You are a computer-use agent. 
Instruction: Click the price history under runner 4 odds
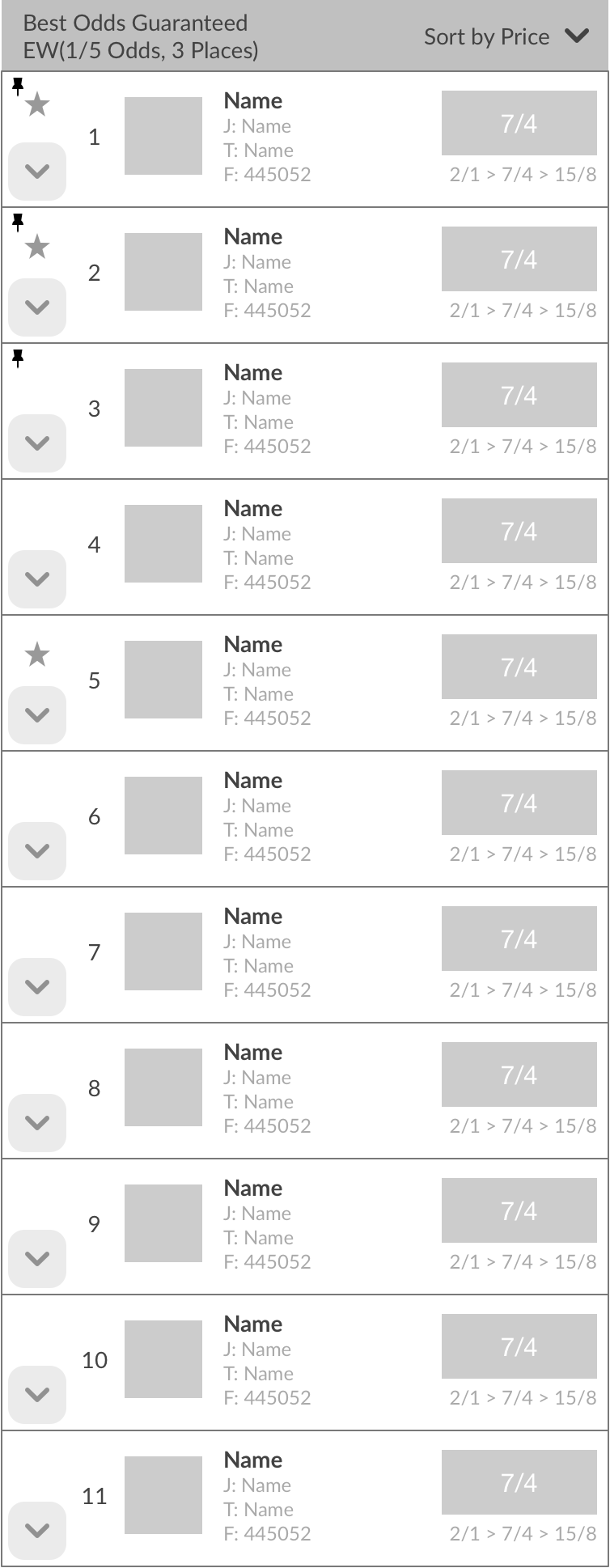tap(523, 583)
